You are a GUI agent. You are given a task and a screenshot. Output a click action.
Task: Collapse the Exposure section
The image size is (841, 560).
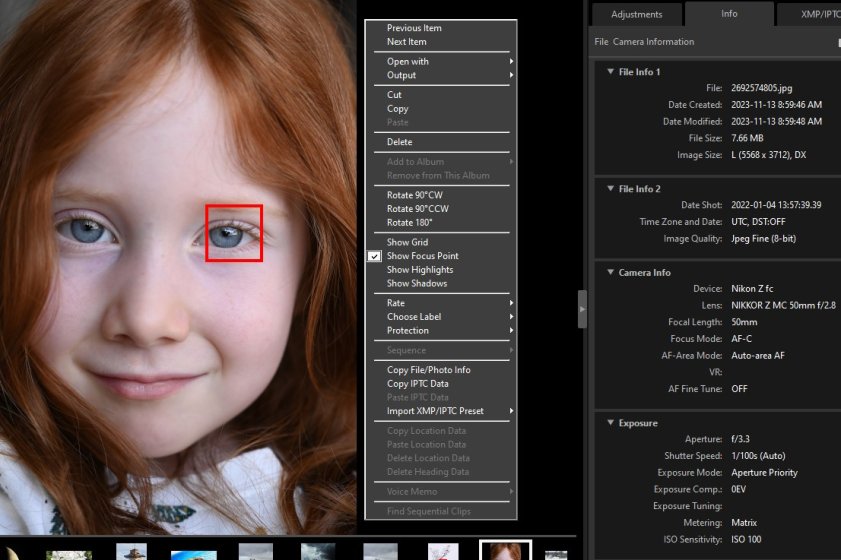(x=610, y=423)
